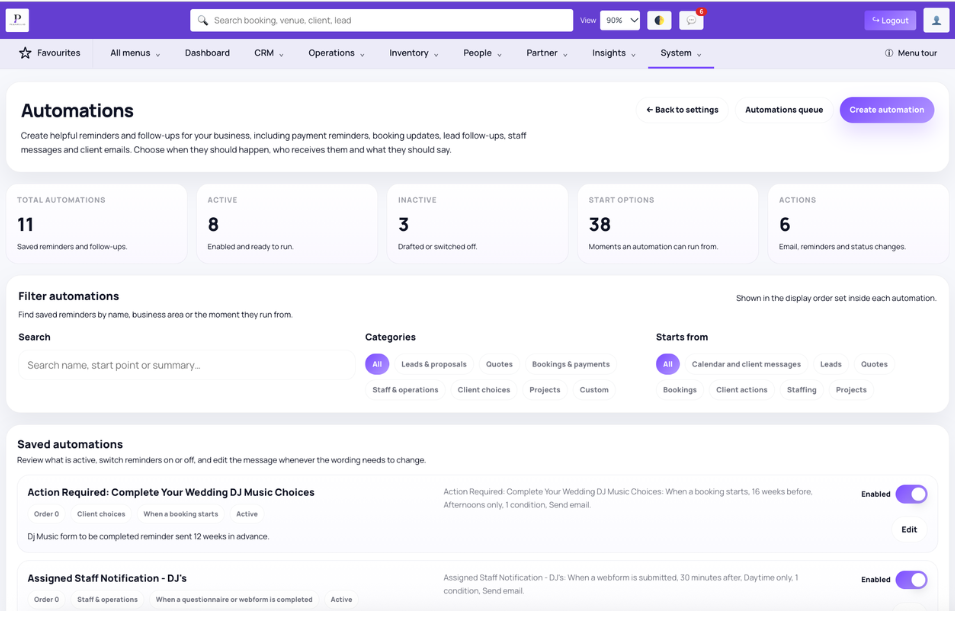This screenshot has height=630, width=955.
Task: Open the Insights menu
Action: click(614, 53)
